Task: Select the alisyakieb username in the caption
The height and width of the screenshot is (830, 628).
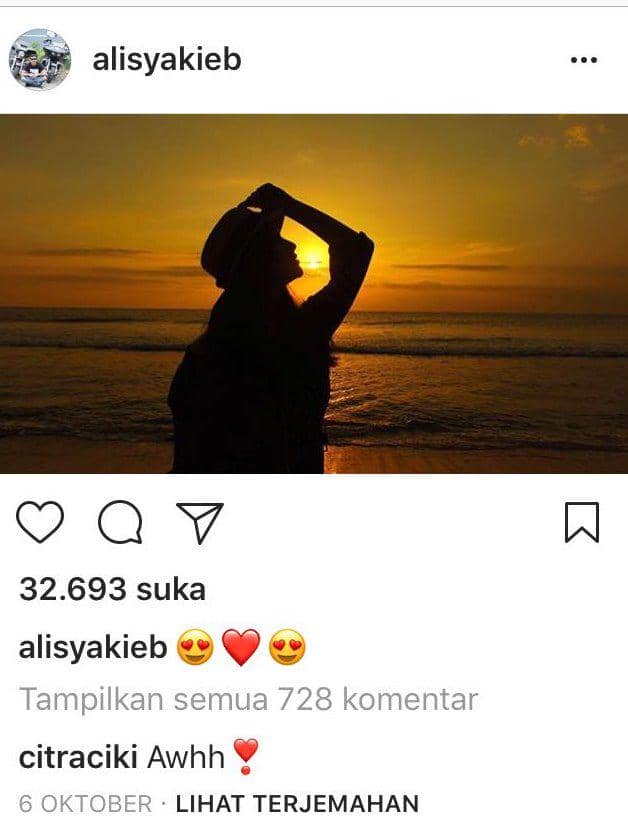Action: click(93, 647)
